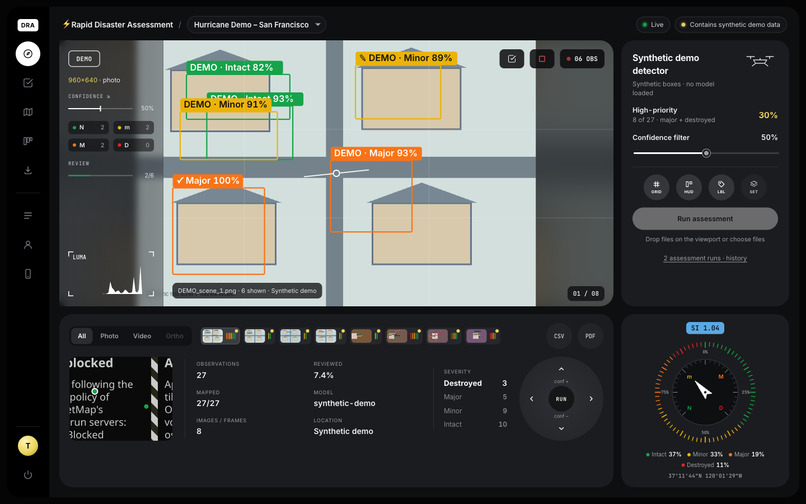
Task: Toggle the LBL labels button
Action: click(721, 187)
